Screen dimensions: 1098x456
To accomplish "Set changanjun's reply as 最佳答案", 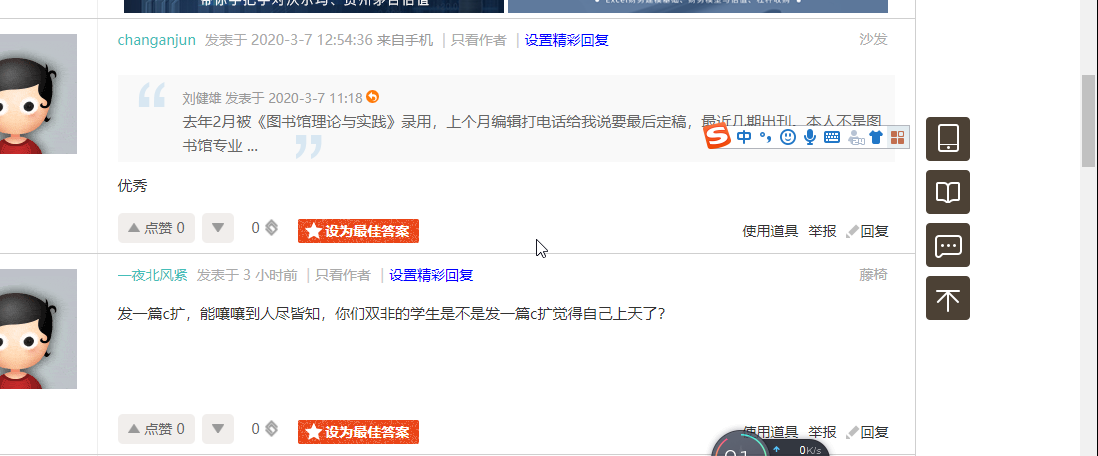I will 358,230.
